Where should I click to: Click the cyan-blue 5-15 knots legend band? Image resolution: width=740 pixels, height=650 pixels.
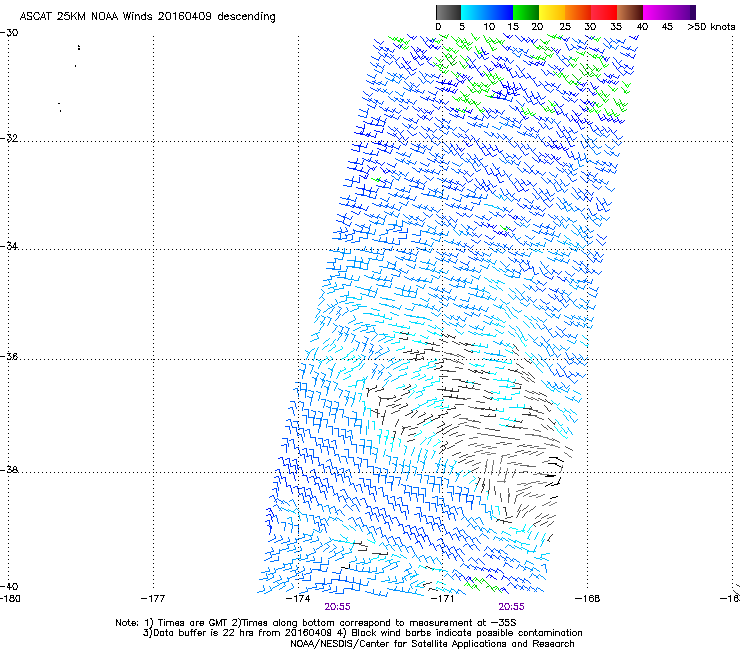(487, 12)
